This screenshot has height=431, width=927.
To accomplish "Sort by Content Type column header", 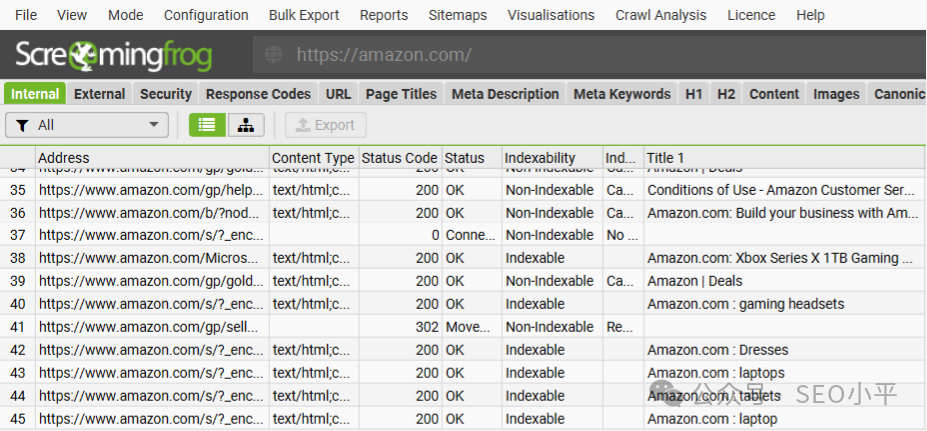I will click(315, 158).
